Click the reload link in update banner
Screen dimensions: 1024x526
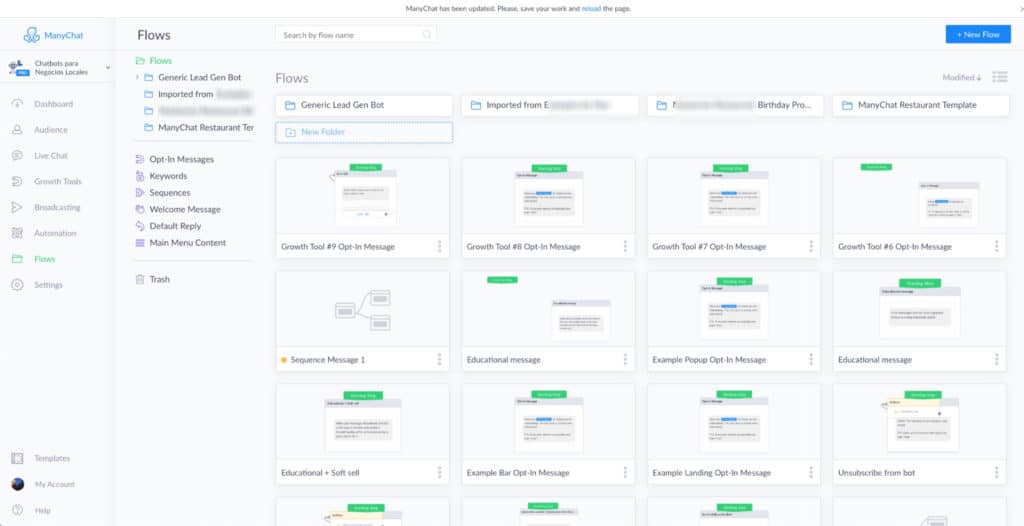click(x=592, y=8)
